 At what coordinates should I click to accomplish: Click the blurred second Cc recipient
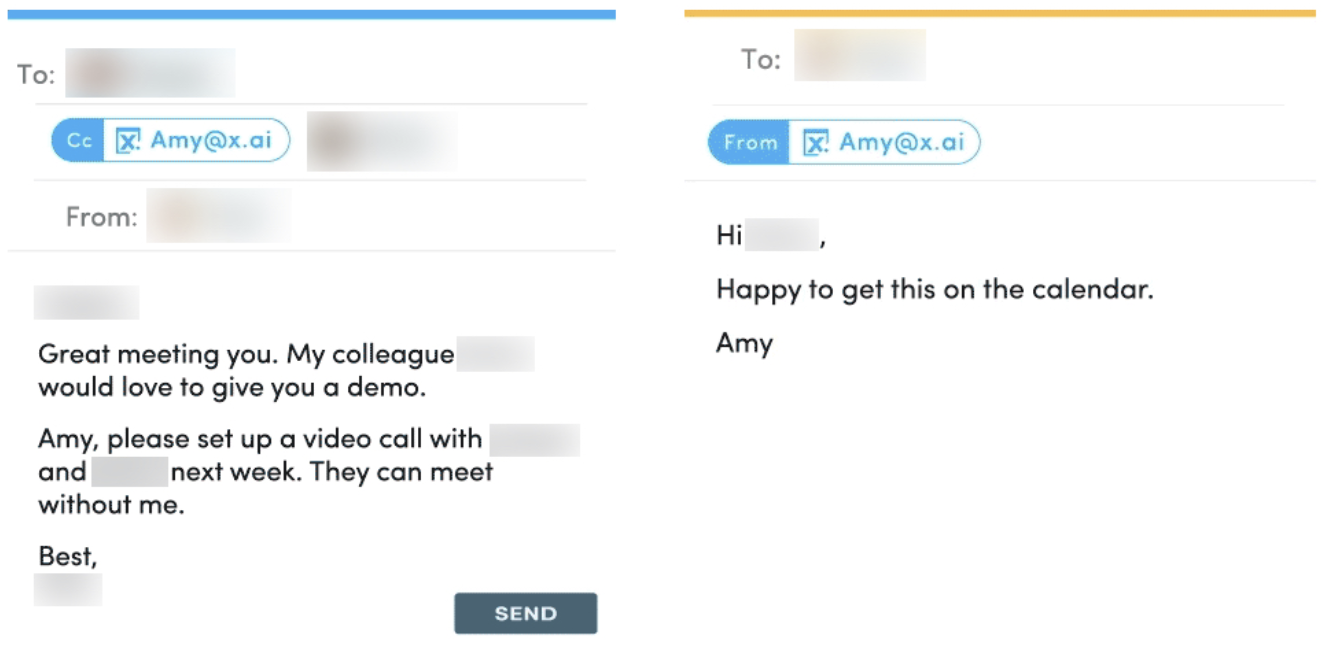pyautogui.click(x=382, y=141)
